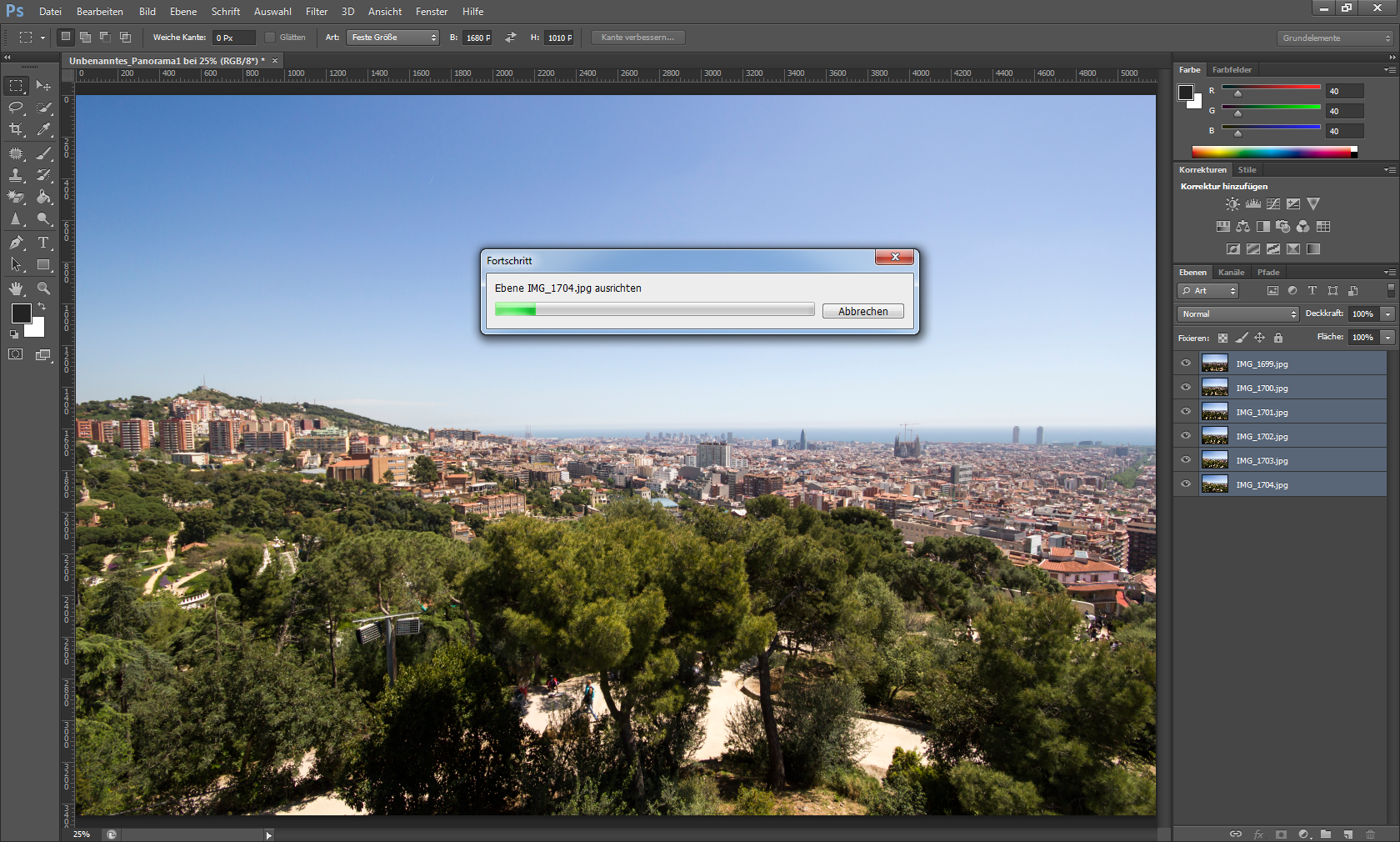Hide the IMG_1699.jpg layer
The image size is (1400, 842).
(x=1186, y=363)
